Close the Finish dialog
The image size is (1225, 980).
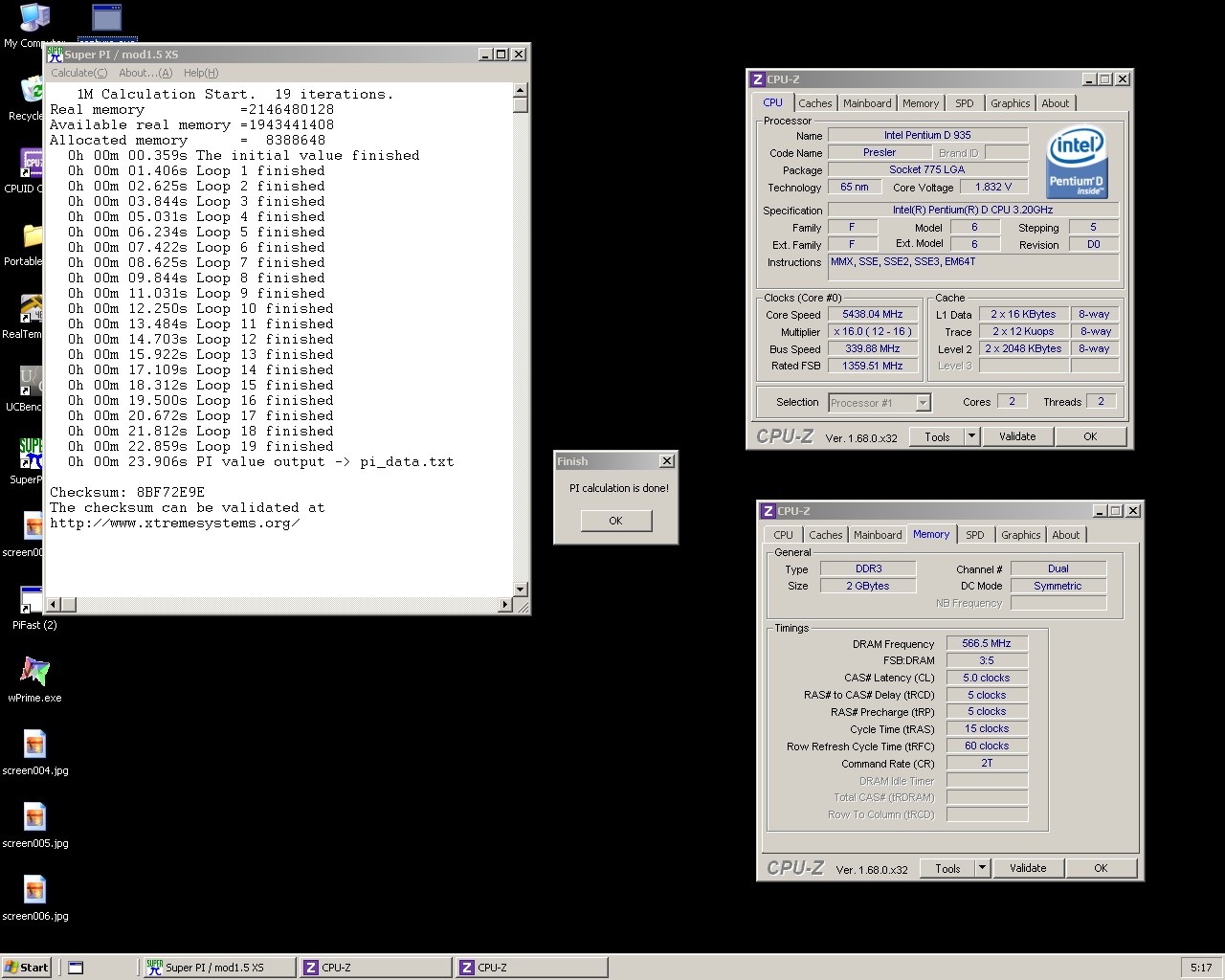click(667, 461)
